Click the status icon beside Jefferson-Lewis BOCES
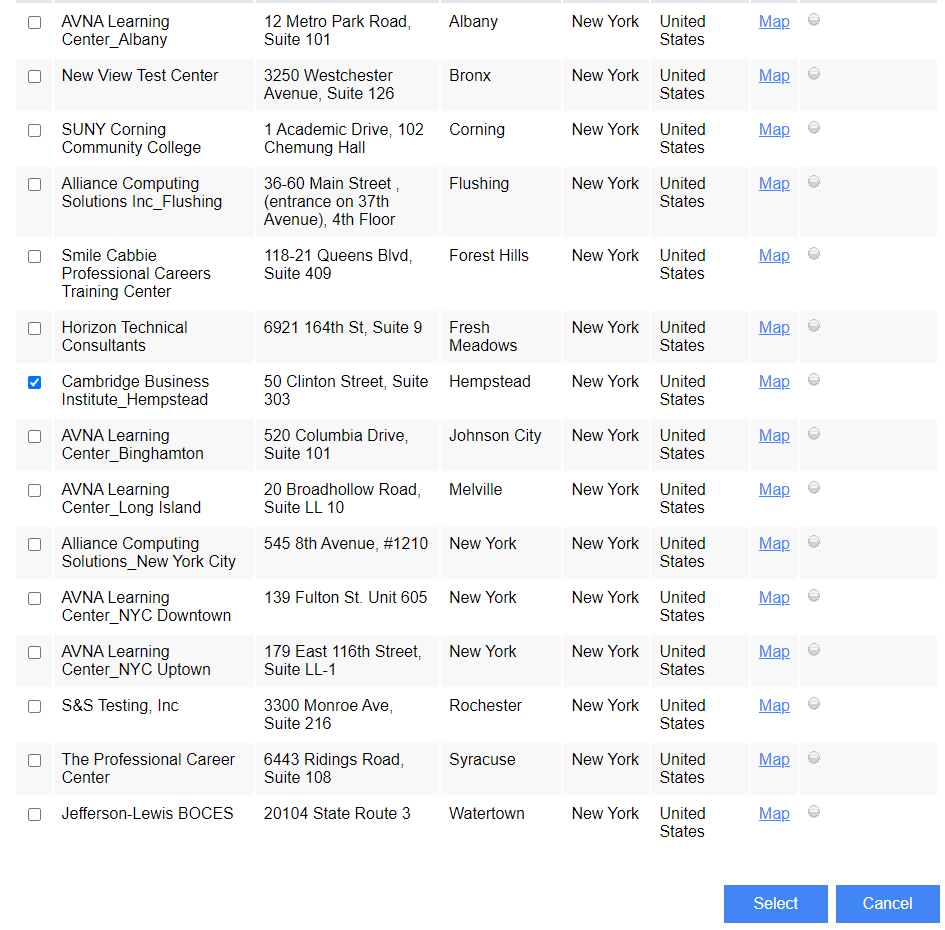Screen dimensions: 945x930 pos(814,810)
